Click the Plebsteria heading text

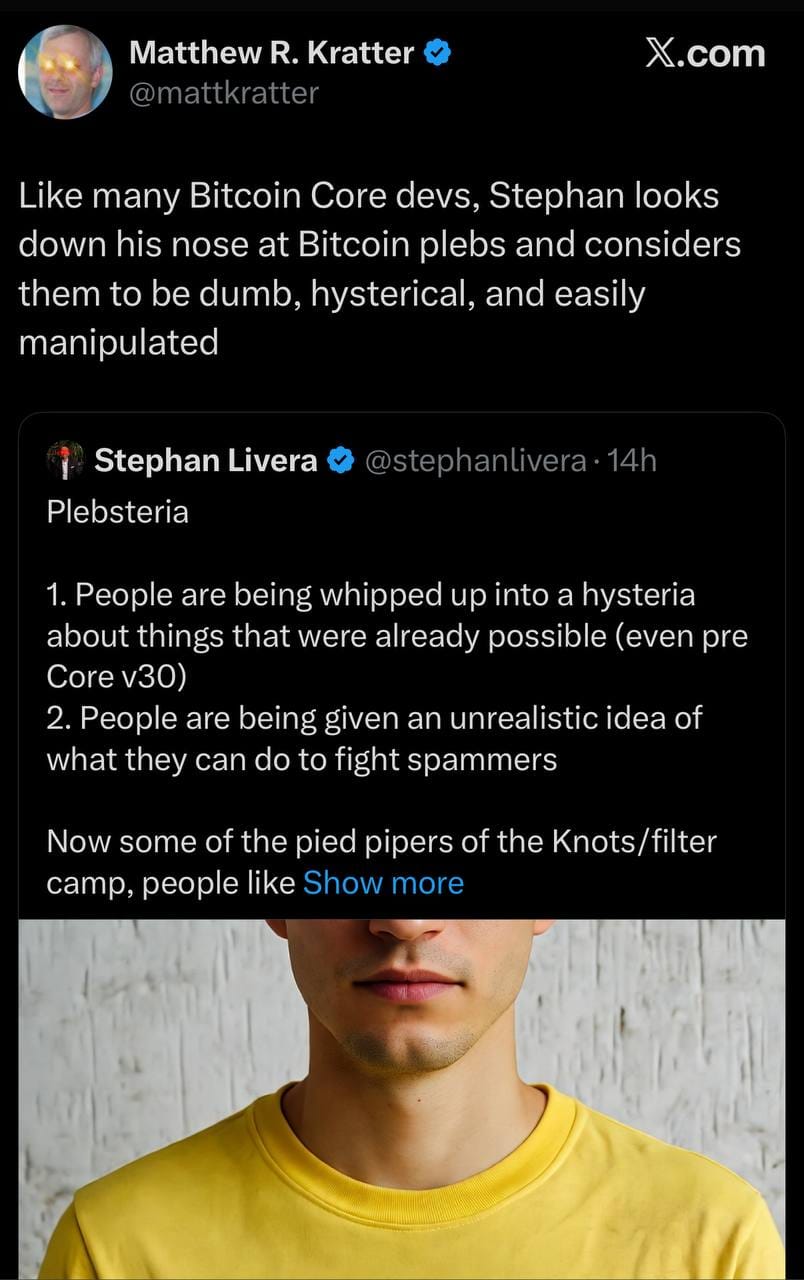[117, 512]
